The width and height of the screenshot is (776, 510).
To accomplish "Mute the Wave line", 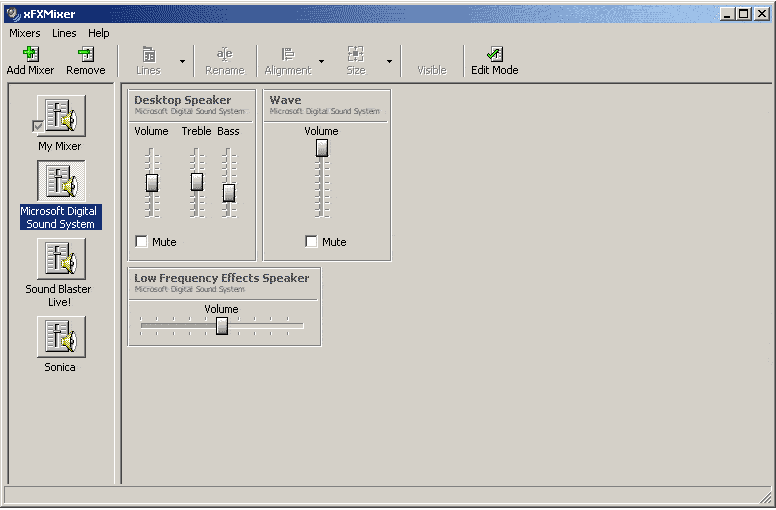I will pyautogui.click(x=311, y=241).
